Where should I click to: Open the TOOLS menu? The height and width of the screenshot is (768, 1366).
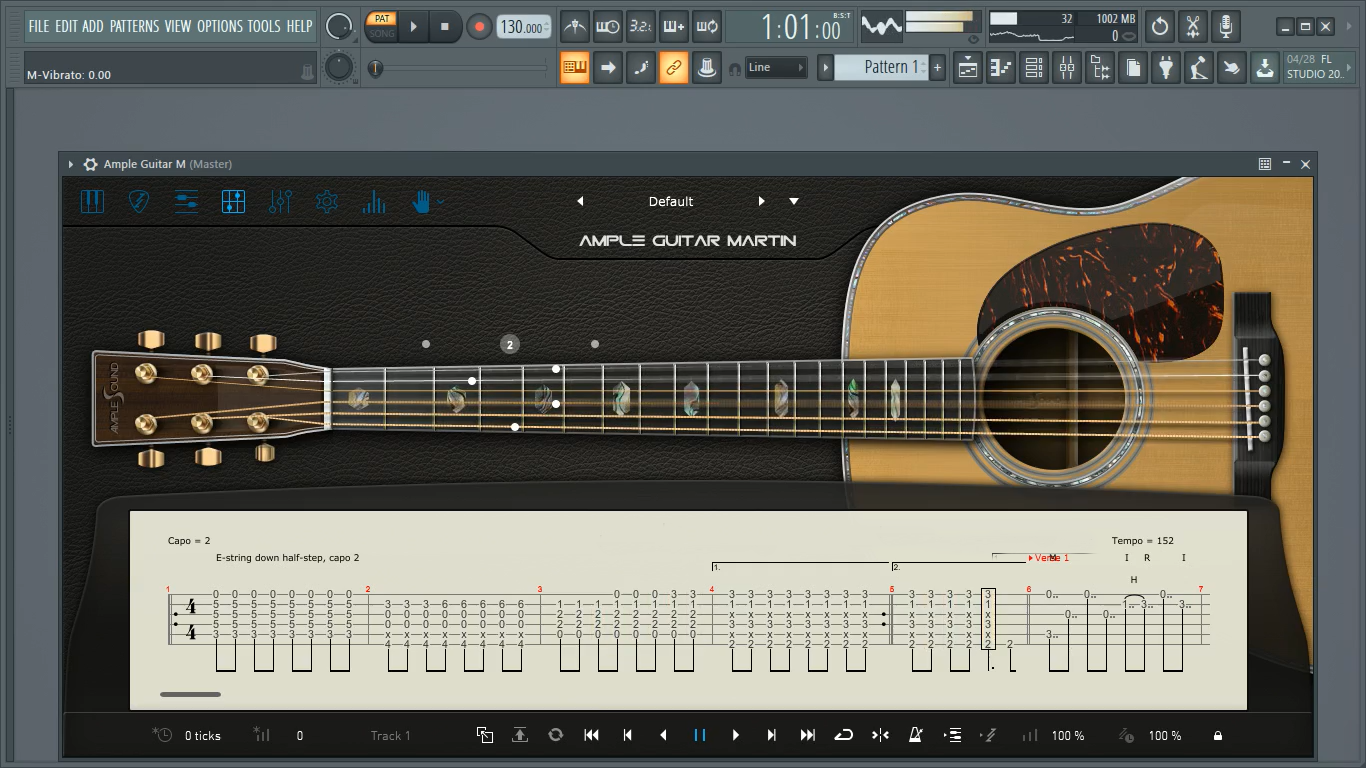coord(265,26)
